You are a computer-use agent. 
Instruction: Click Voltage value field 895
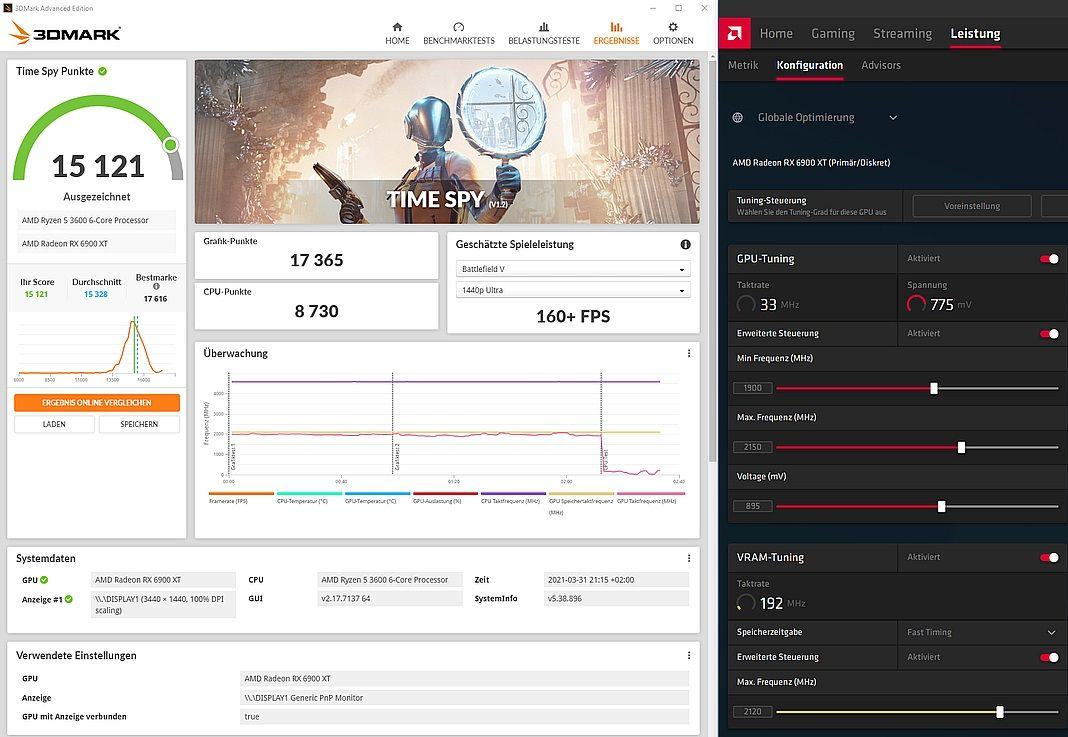(x=753, y=506)
